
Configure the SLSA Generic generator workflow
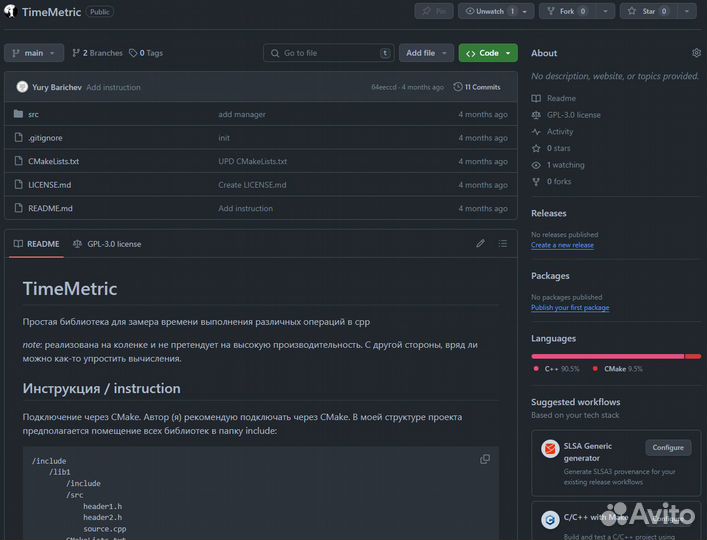tap(668, 447)
